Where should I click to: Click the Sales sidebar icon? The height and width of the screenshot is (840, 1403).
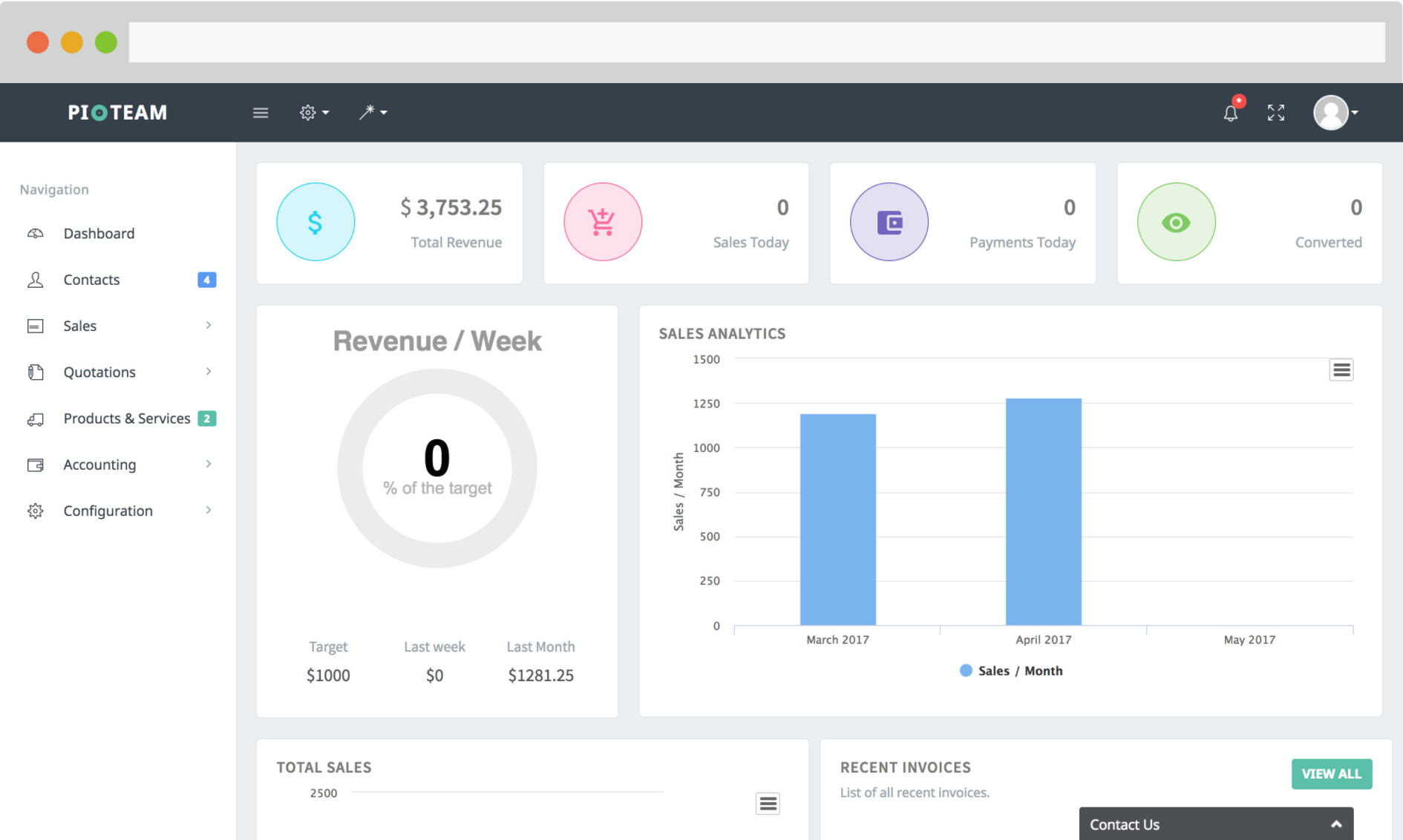tap(36, 326)
